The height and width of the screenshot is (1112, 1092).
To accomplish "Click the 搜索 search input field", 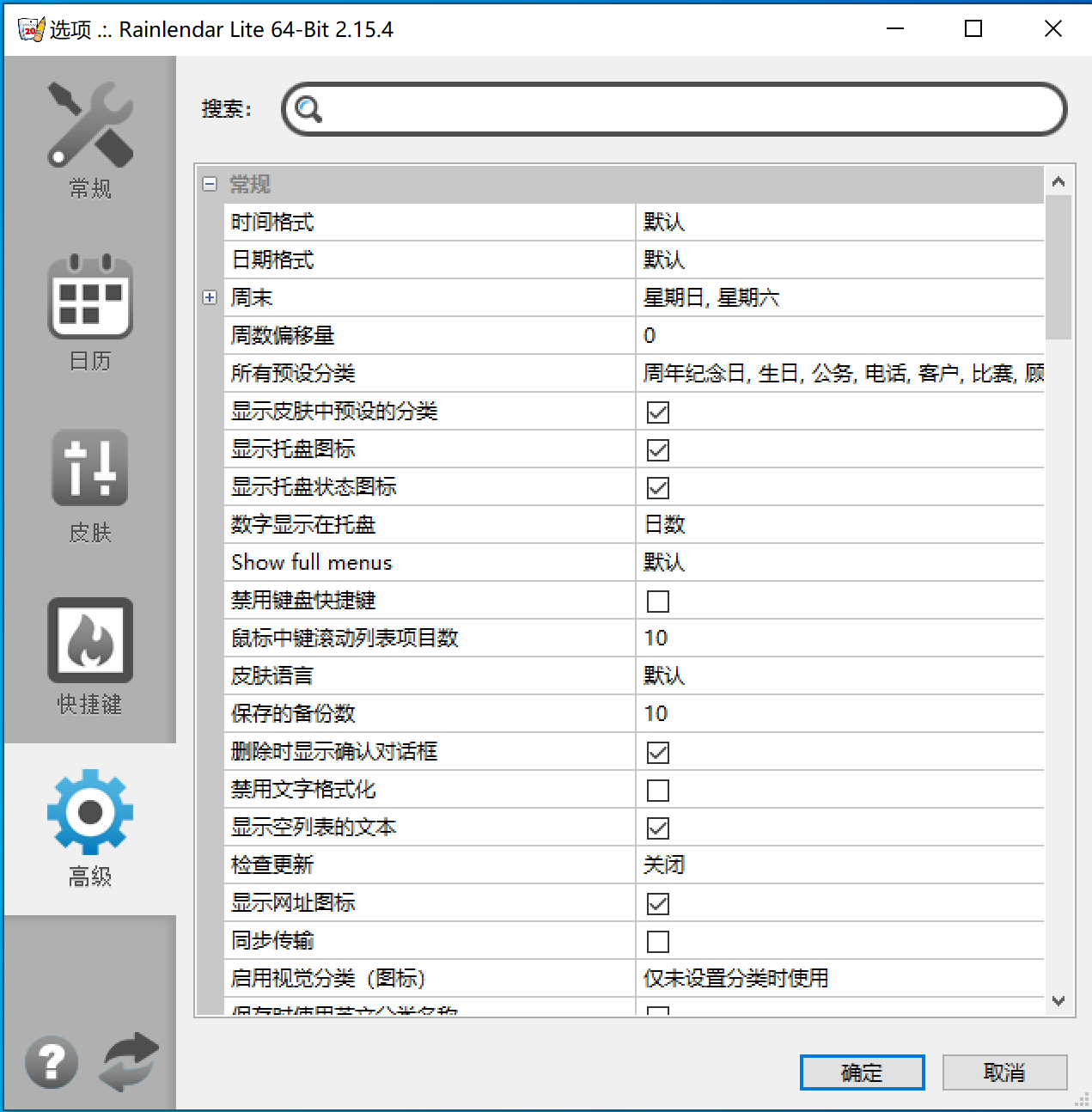I will tap(674, 109).
